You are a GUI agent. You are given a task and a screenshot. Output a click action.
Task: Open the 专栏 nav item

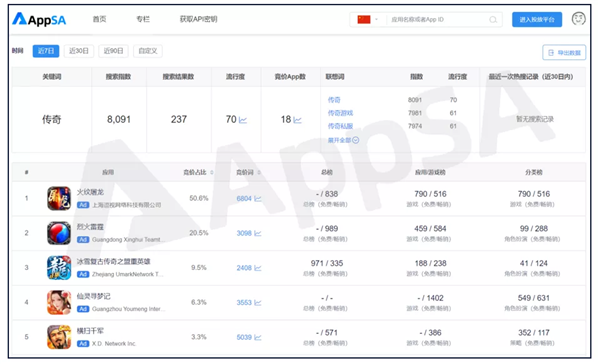coord(143,19)
